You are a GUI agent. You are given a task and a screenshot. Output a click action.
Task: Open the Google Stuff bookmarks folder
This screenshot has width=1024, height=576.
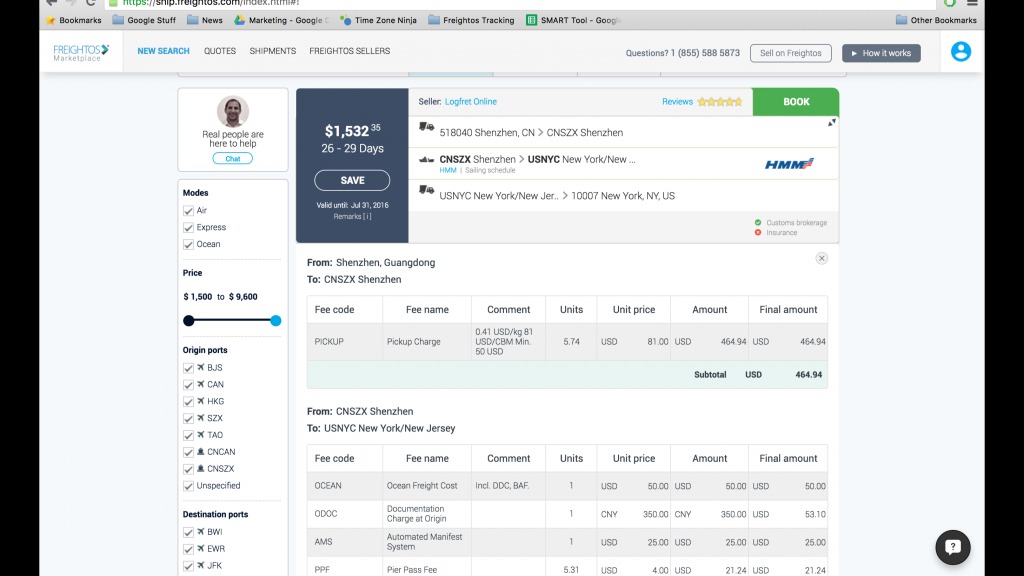tap(144, 20)
